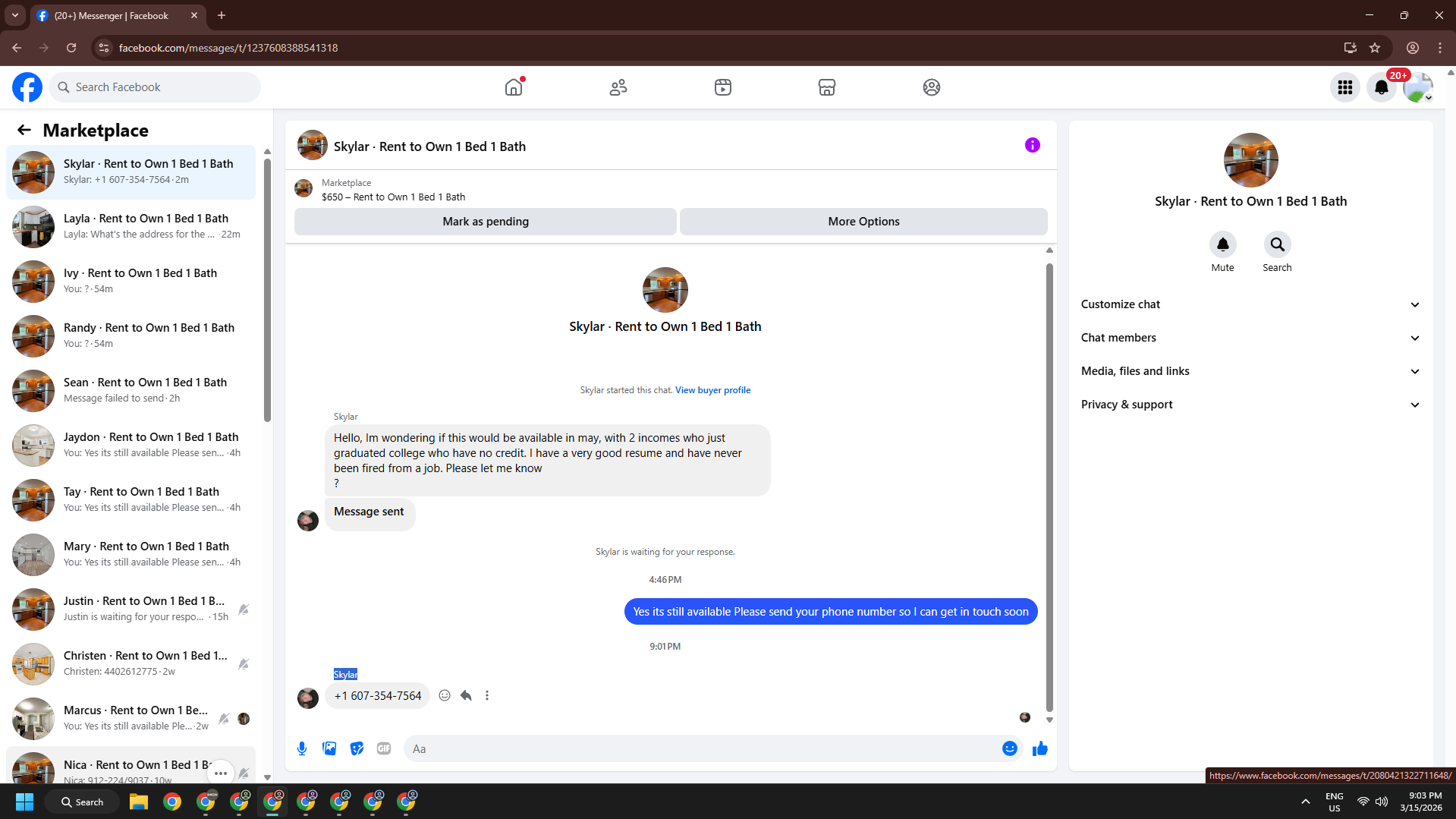Image resolution: width=1456 pixels, height=819 pixels.
Task: Go to the Home feed icon
Action: pyautogui.click(x=514, y=87)
